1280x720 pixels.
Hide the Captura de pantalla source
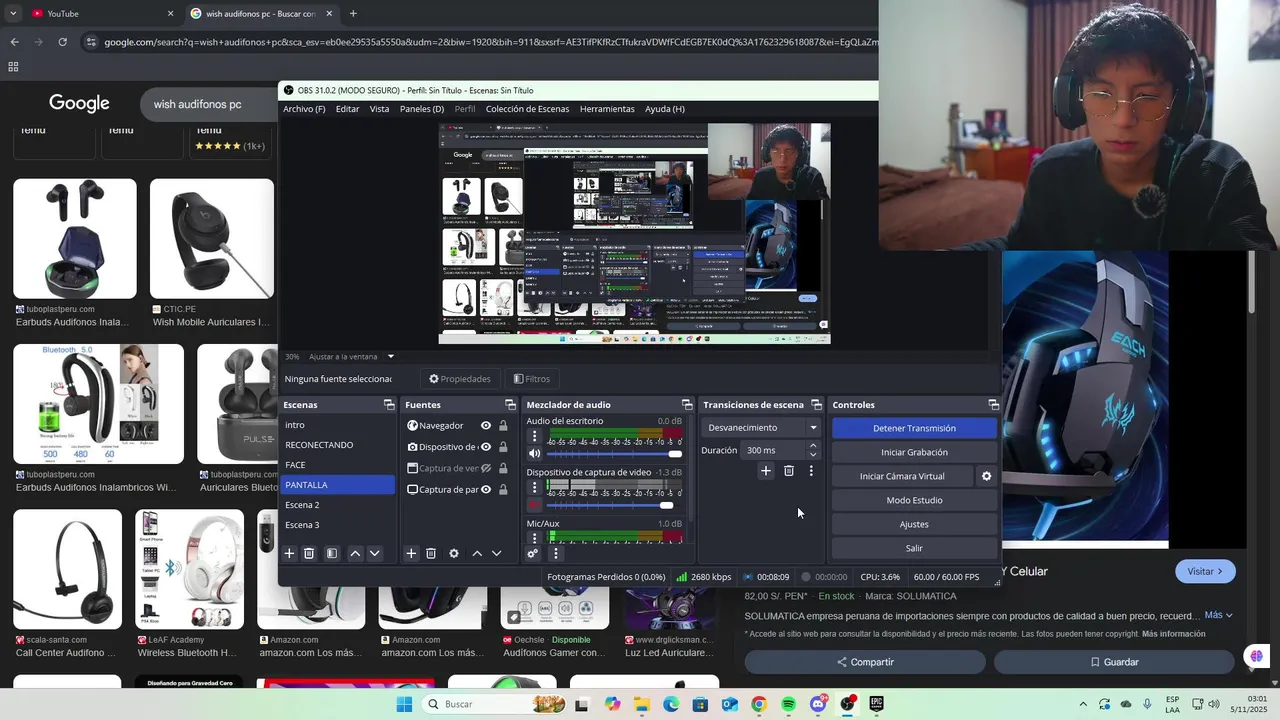point(486,489)
